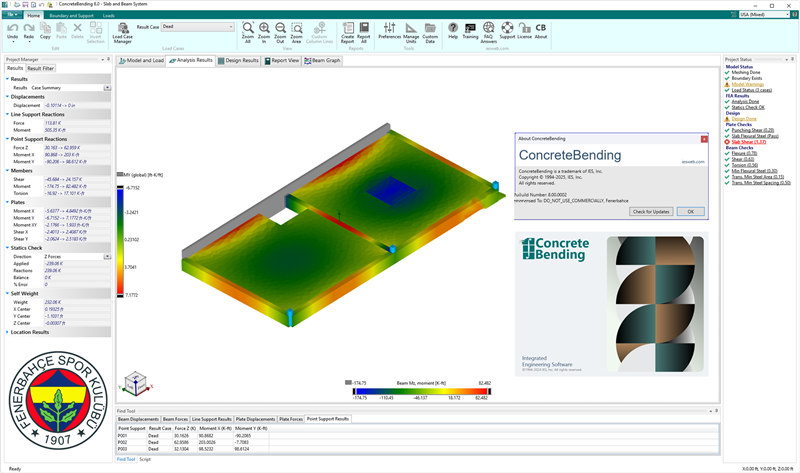Open the Design Results view tab

[238, 61]
